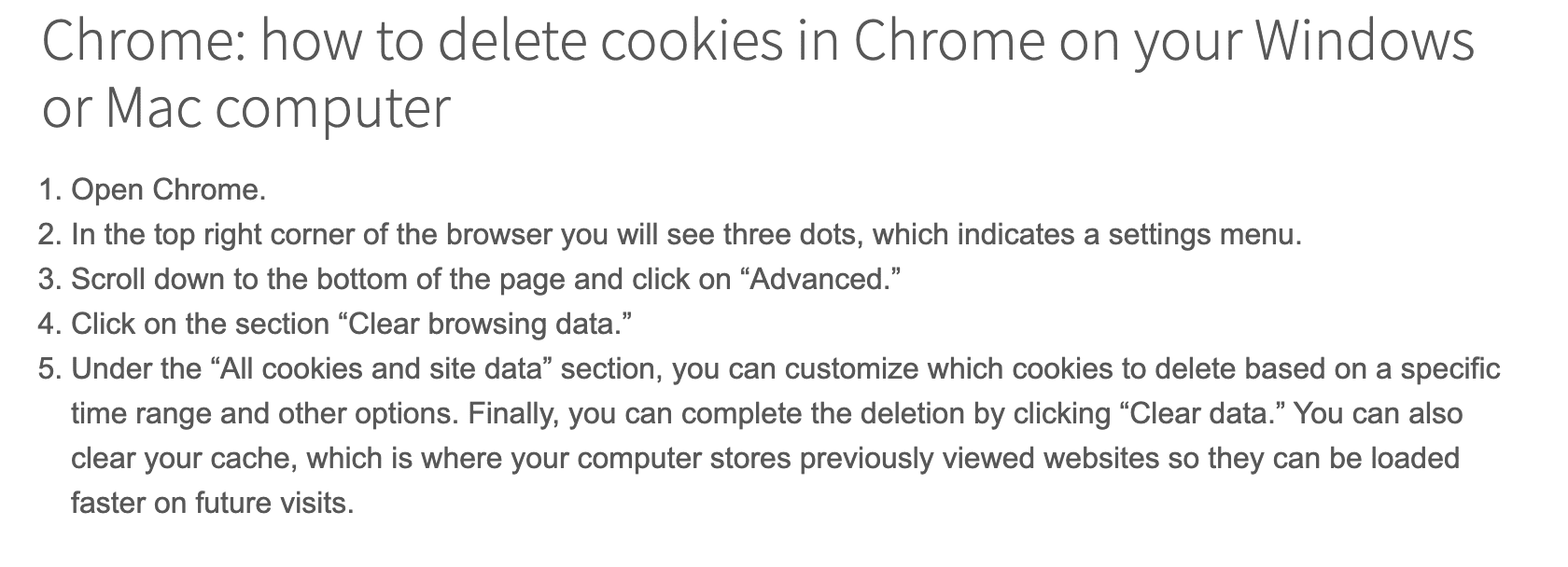Click the heading about deleting cookies in Chrome
The height and width of the screenshot is (567, 1568).
[x=756, y=75]
